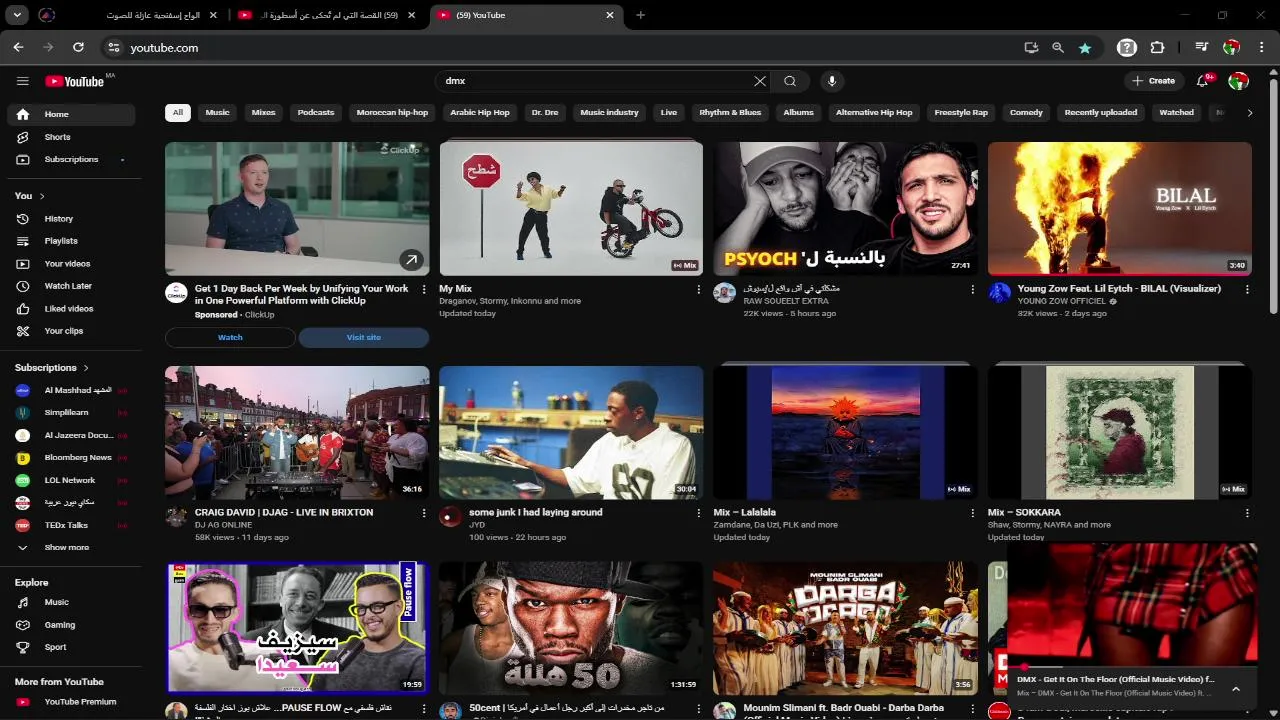Clear the search box with X icon
Screen dimensions: 1280x720
[760, 81]
